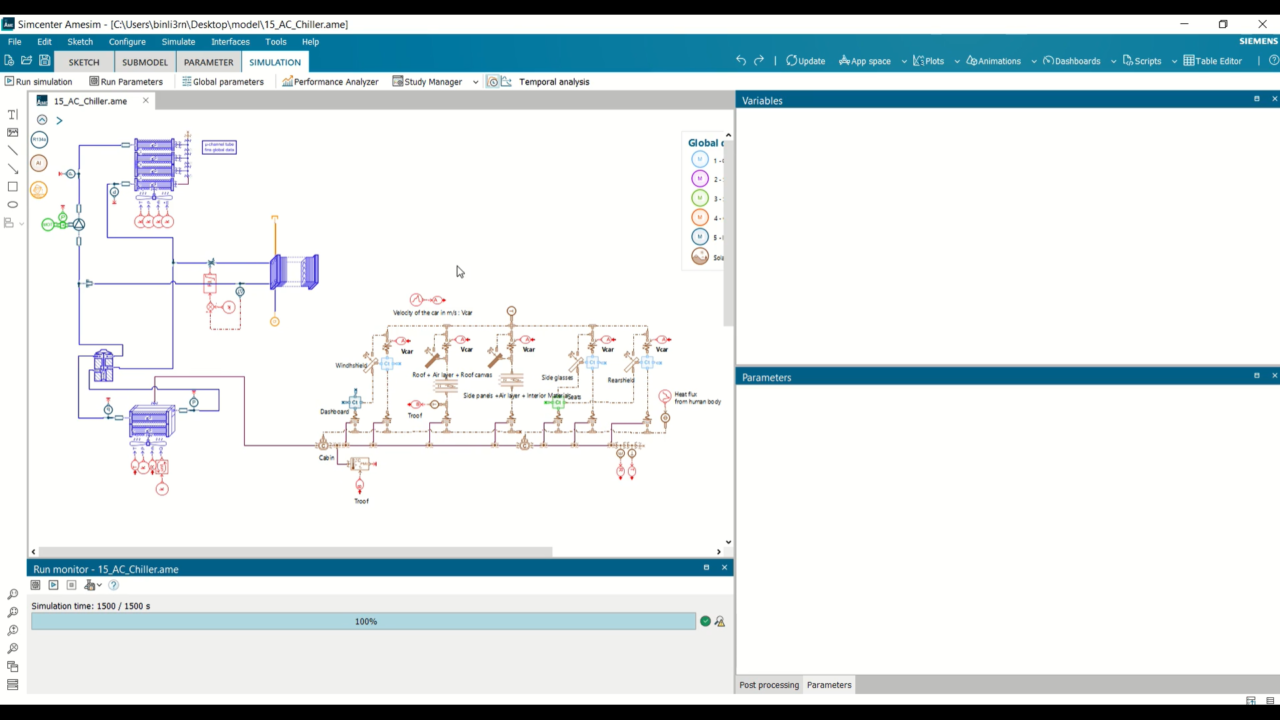Open the File menu
This screenshot has height=720, width=1280.
15,42
